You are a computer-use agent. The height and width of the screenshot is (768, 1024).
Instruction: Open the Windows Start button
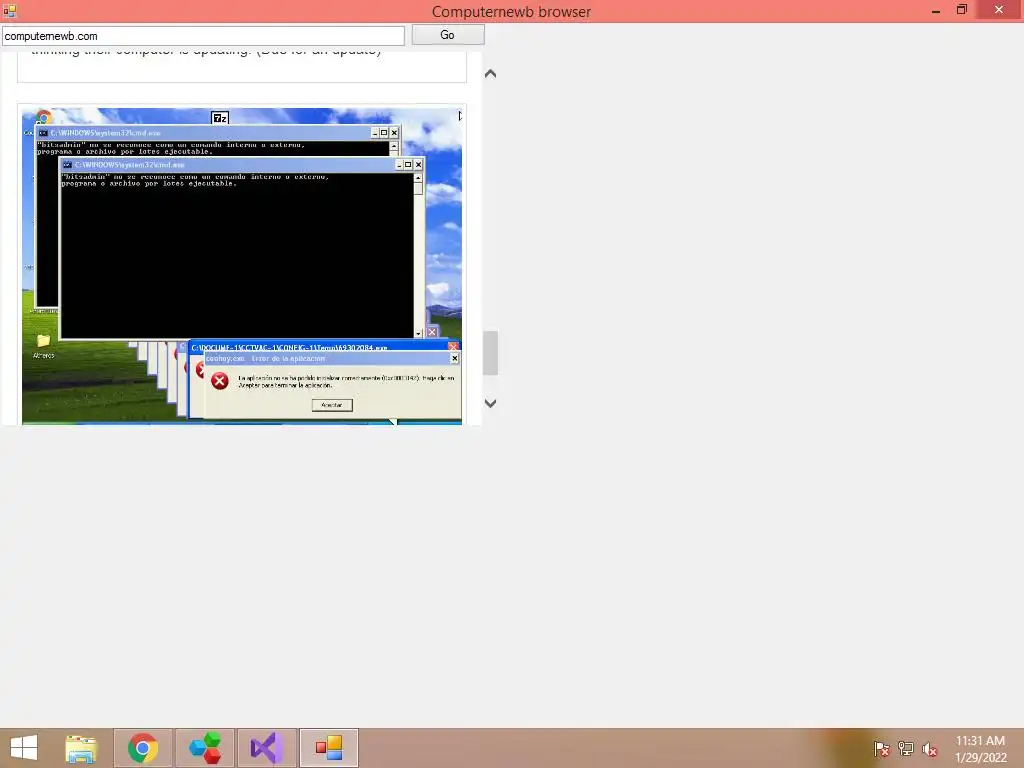[x=24, y=748]
